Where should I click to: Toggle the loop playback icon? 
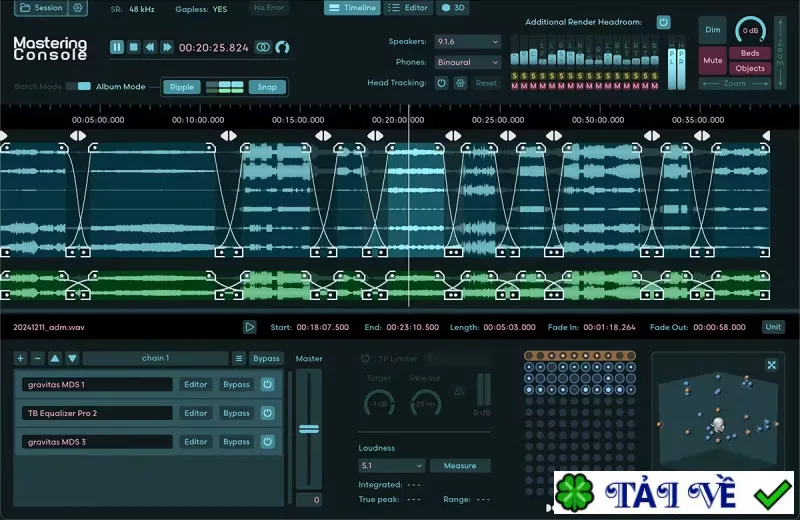(x=263, y=47)
